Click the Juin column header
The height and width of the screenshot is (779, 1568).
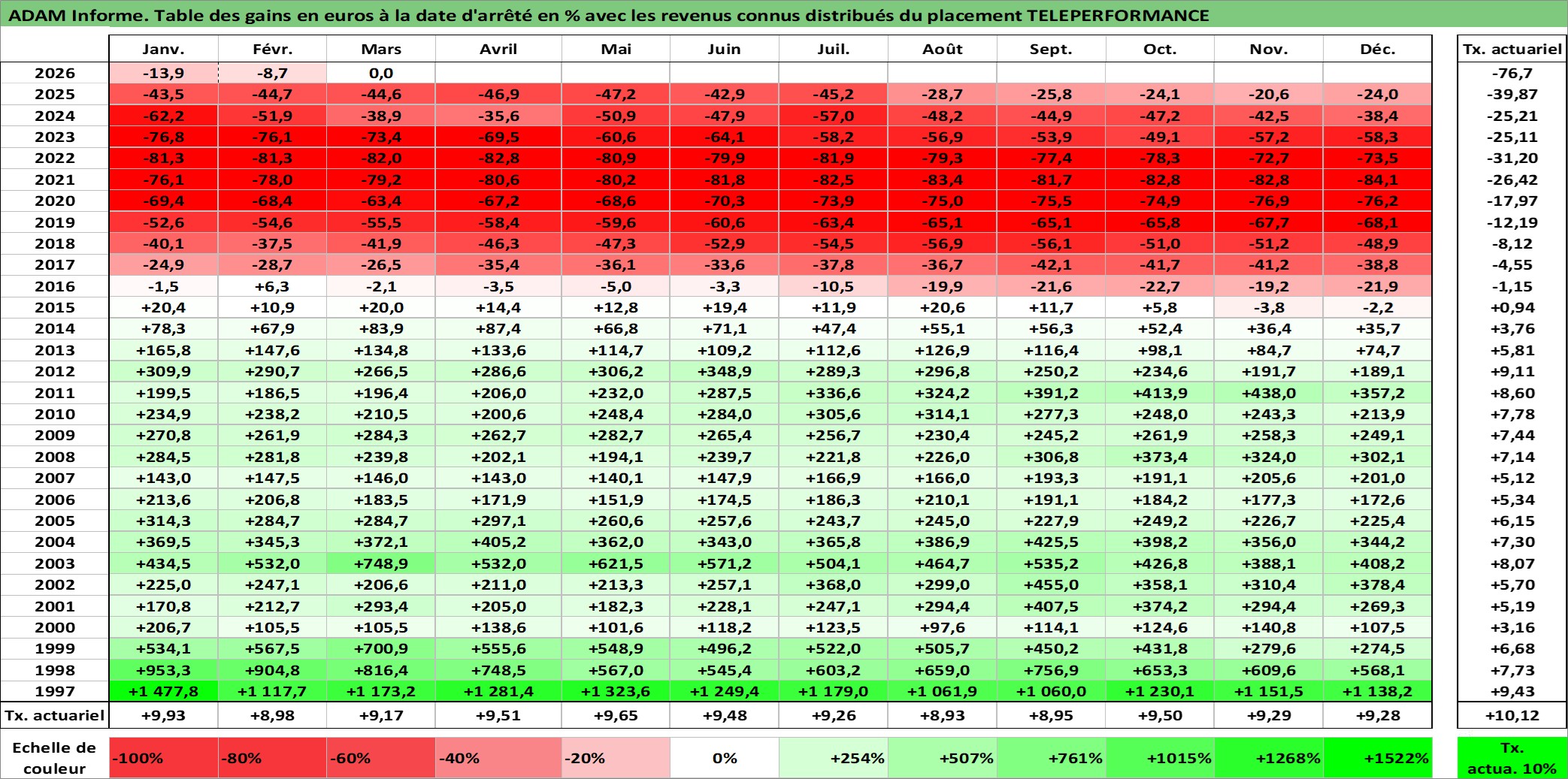click(725, 49)
